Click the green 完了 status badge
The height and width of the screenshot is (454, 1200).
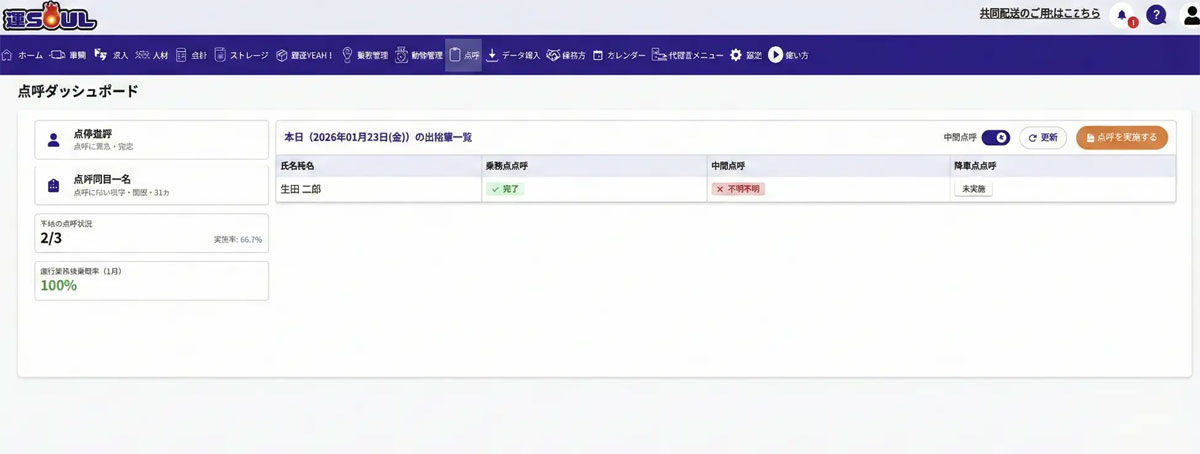(505, 188)
